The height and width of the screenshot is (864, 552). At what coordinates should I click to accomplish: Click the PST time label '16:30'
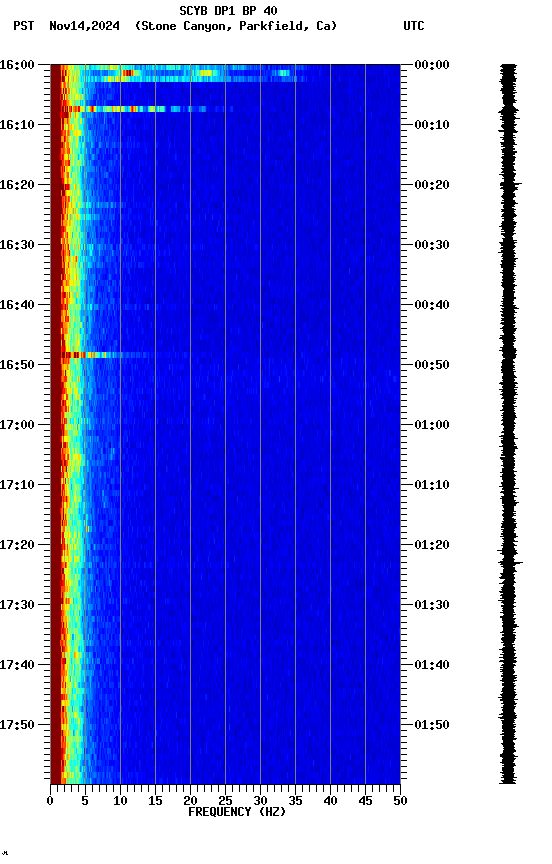coord(17,245)
